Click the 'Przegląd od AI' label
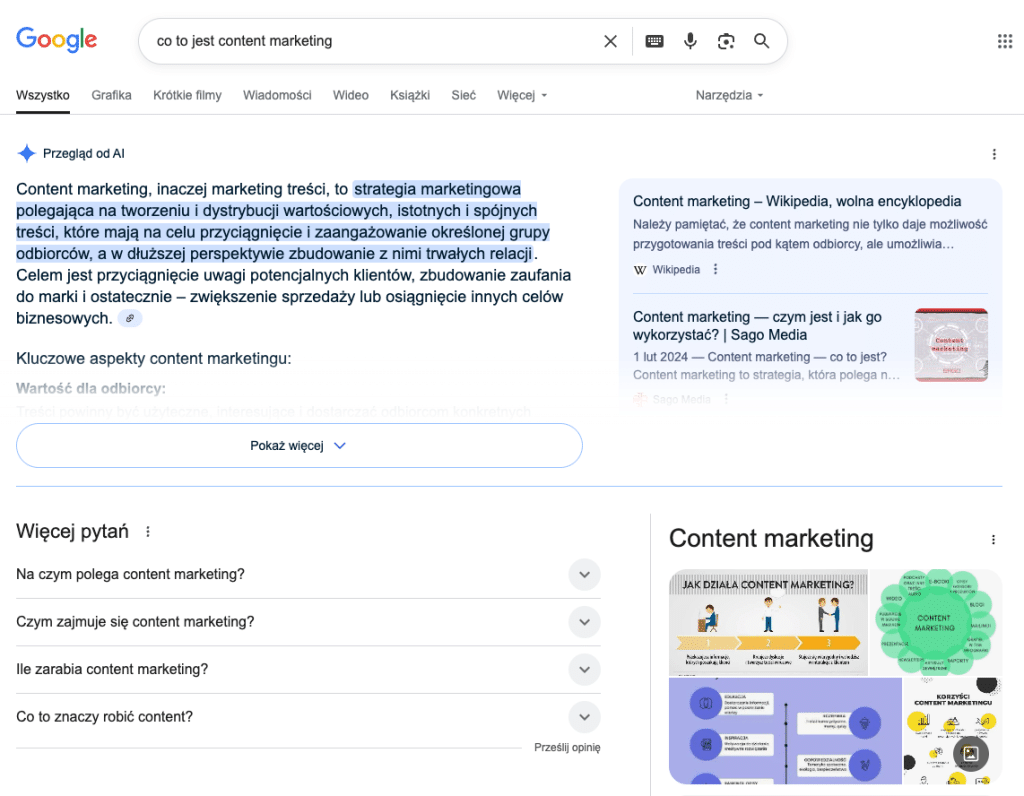 (x=84, y=153)
